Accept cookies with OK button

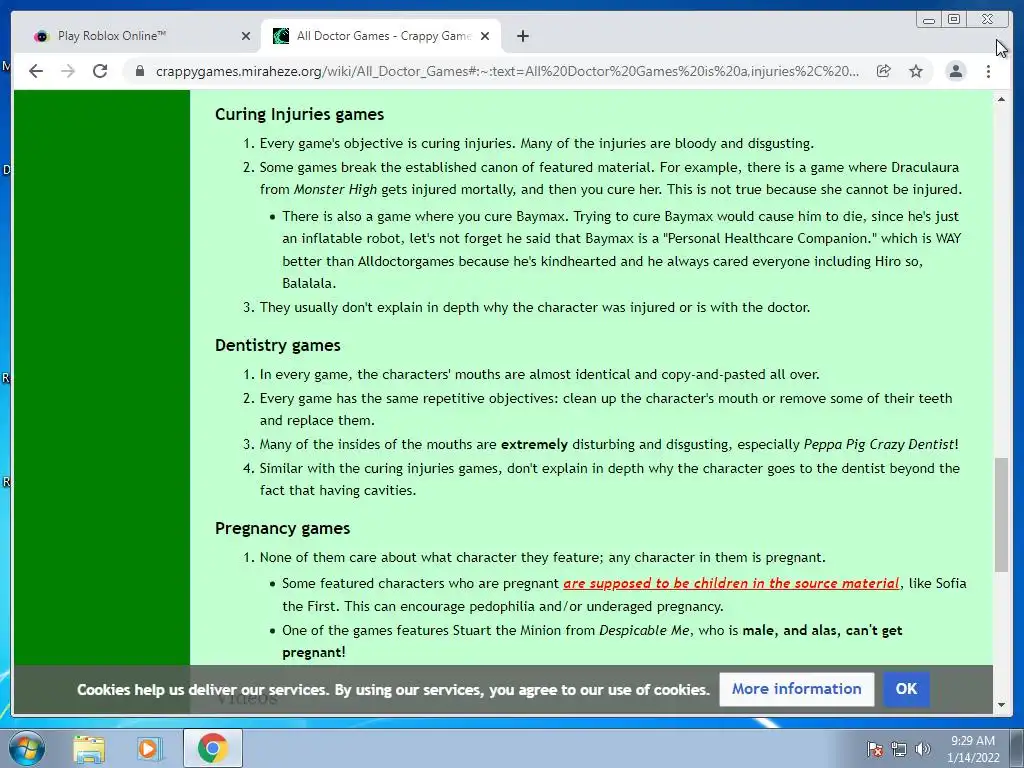pyautogui.click(x=906, y=689)
